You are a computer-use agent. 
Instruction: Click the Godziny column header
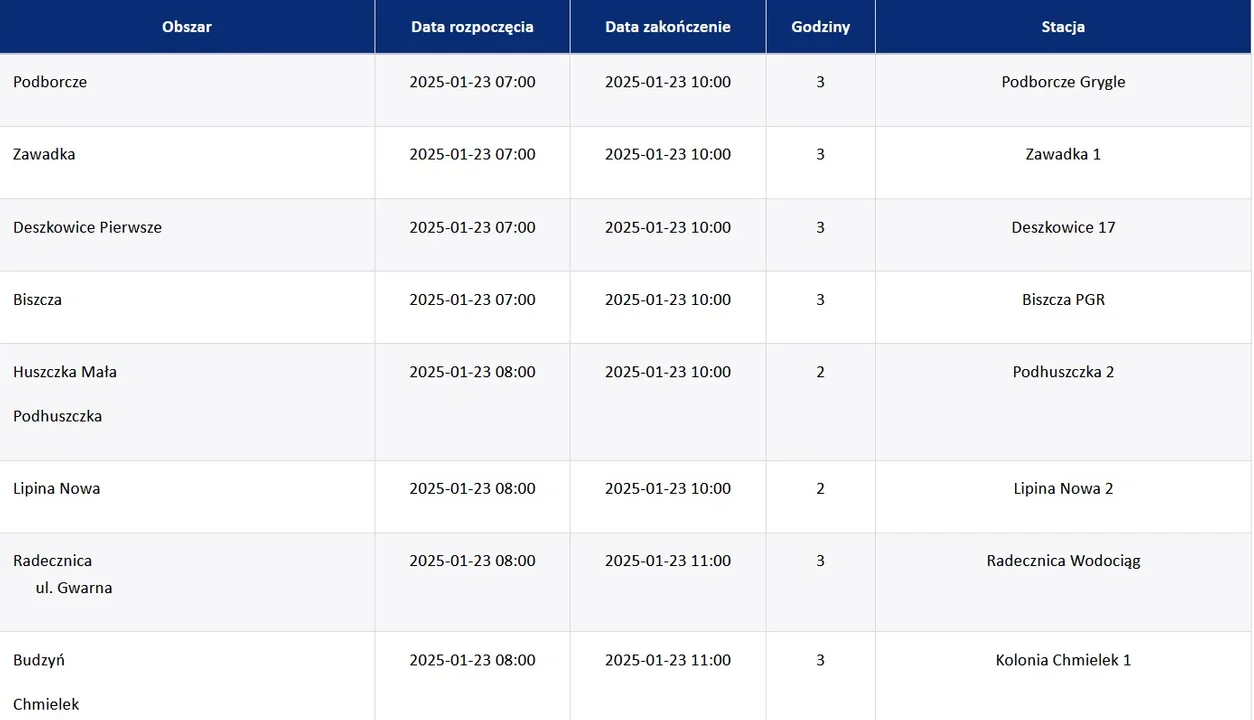click(820, 27)
